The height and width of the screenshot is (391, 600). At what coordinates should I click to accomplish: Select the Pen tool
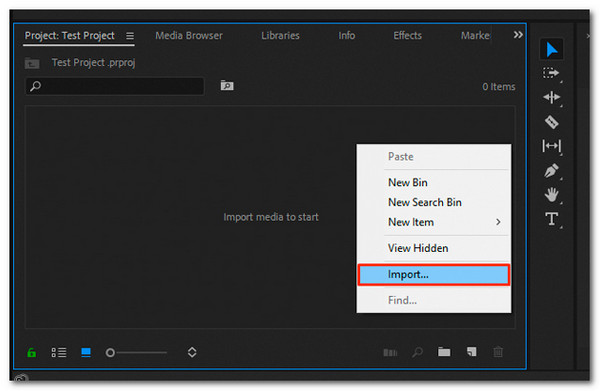pos(551,171)
